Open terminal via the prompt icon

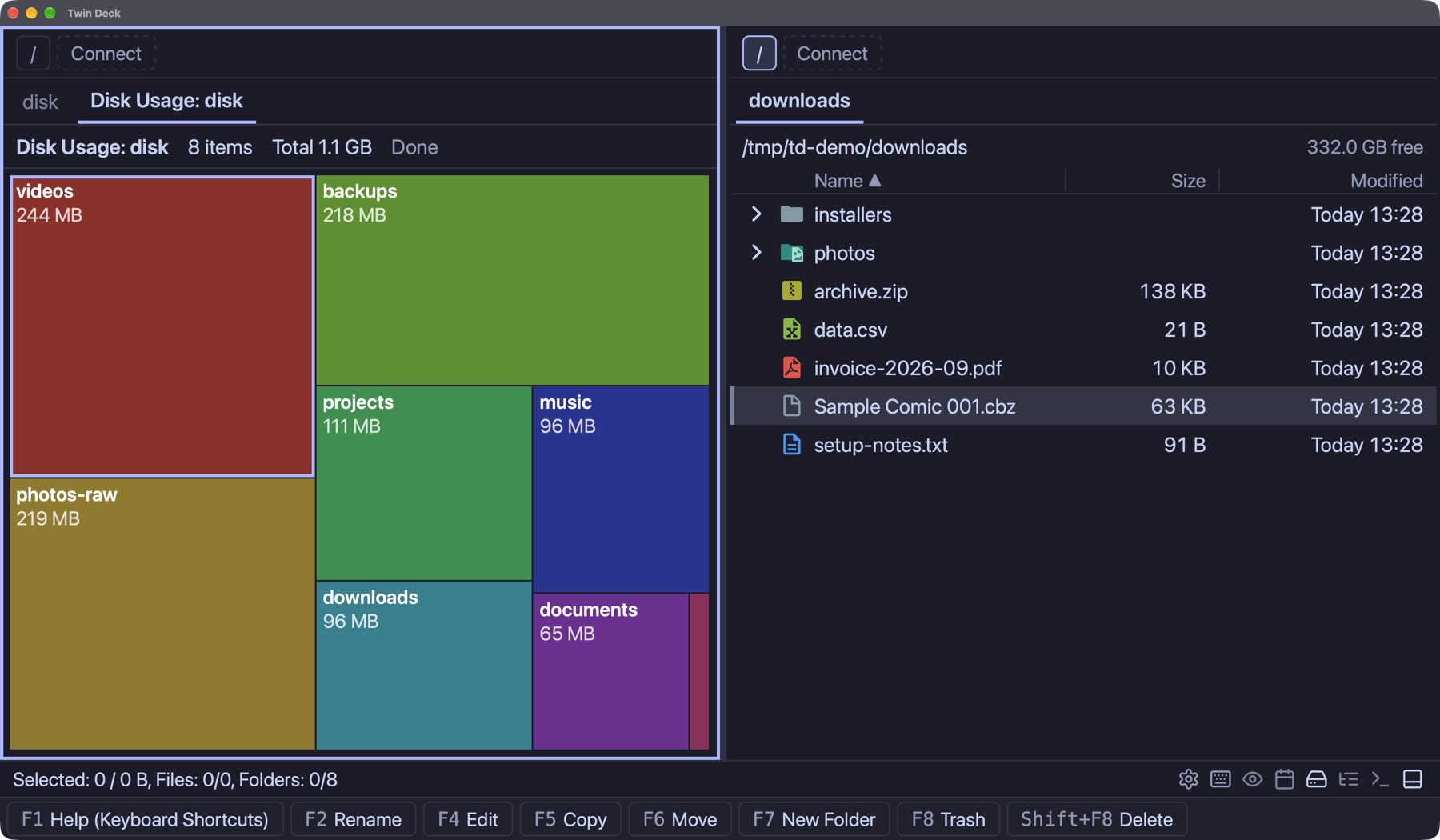pos(1380,779)
